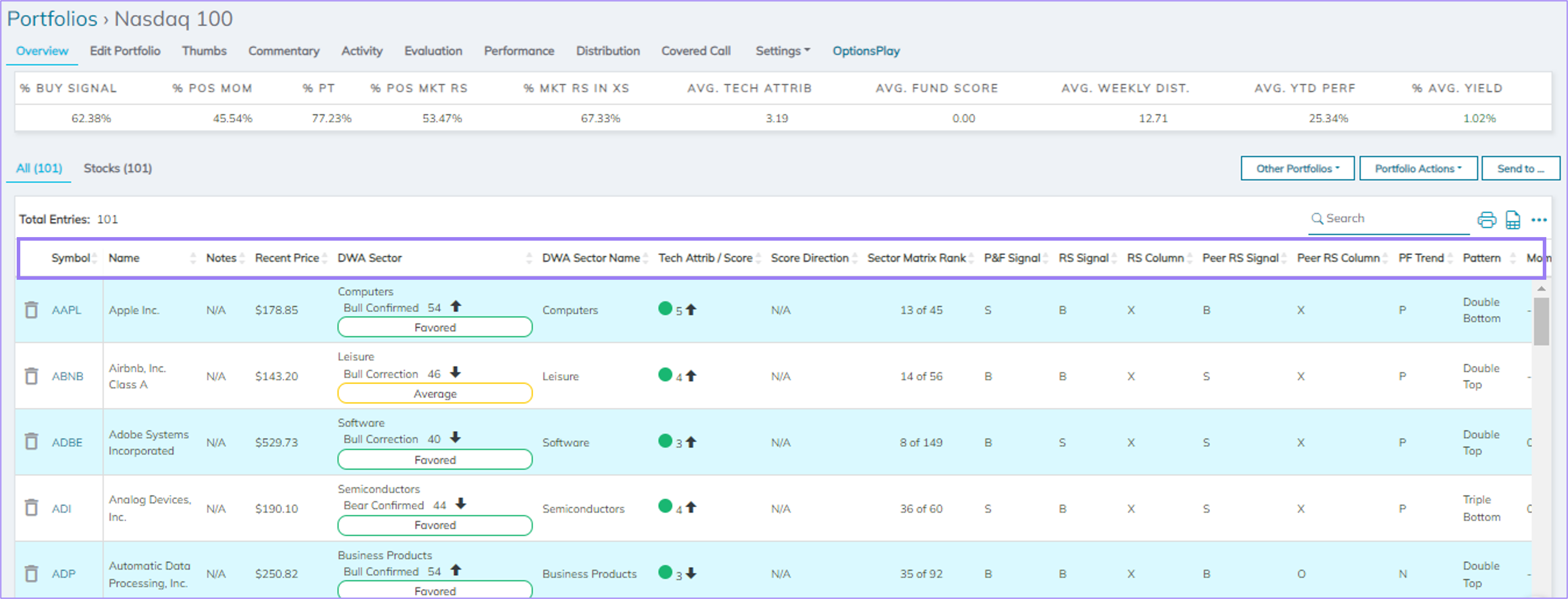Click the green tech attribute dot for ABNB
Screen dimensions: 1568x599
click(x=665, y=375)
